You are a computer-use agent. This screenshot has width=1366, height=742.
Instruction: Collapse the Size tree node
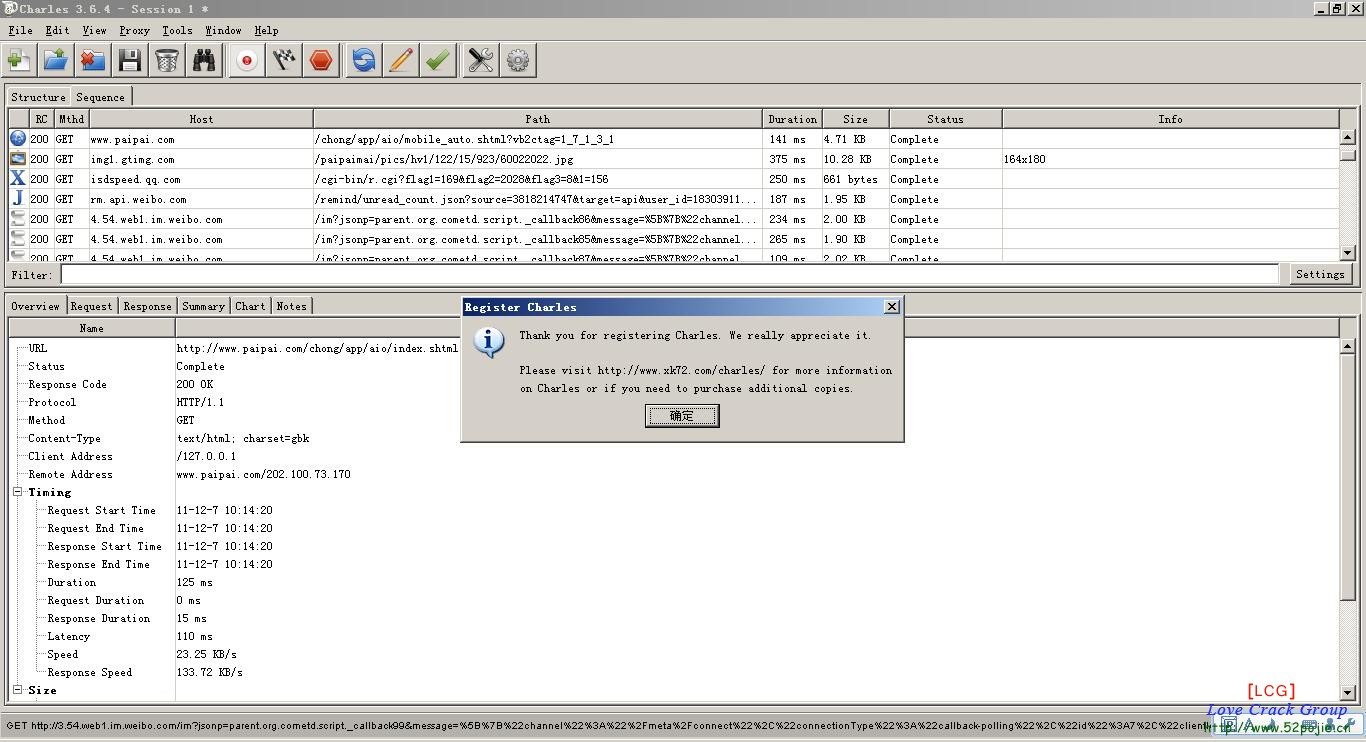(18, 690)
